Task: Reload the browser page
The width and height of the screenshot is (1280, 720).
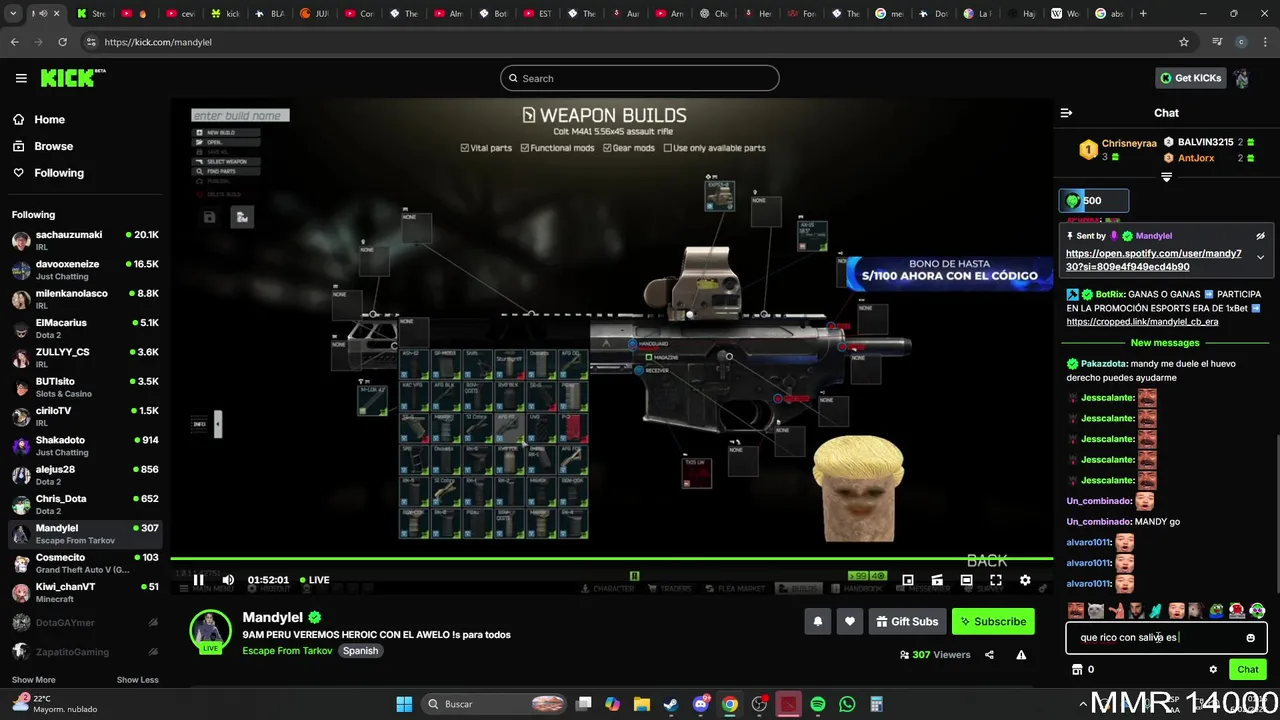Action: (x=62, y=42)
